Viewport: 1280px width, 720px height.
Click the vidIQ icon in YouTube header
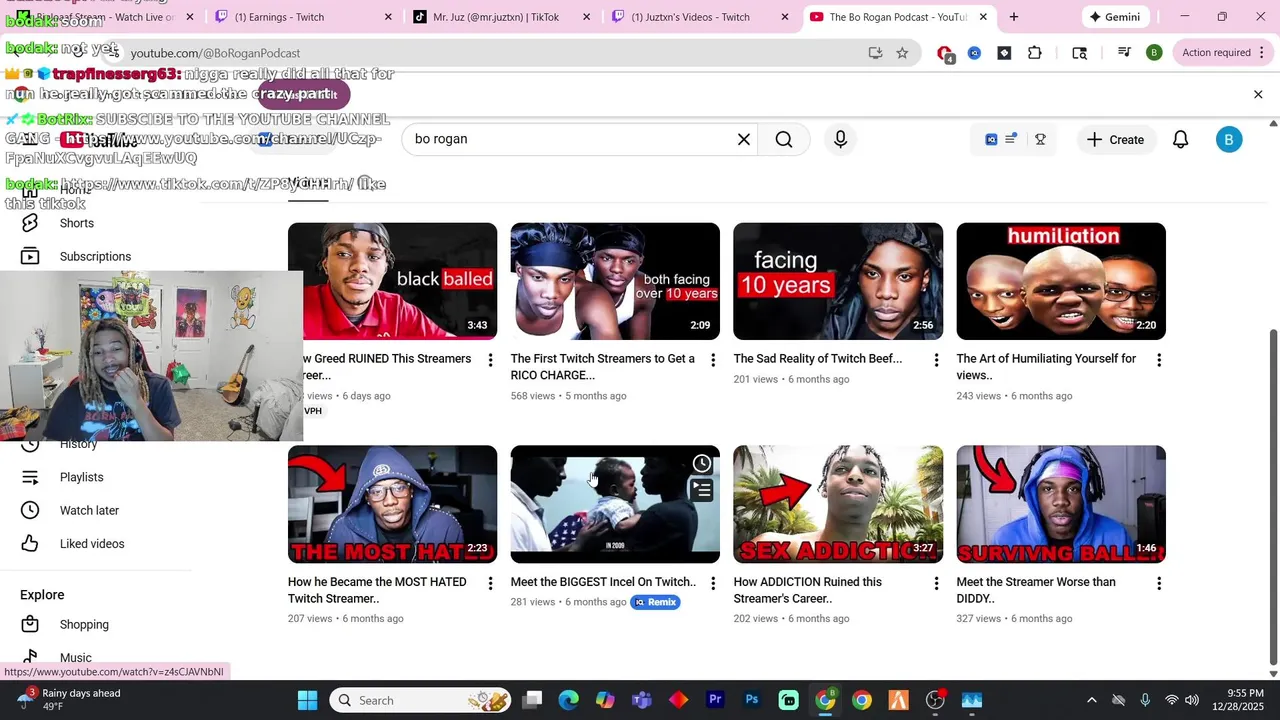(991, 139)
